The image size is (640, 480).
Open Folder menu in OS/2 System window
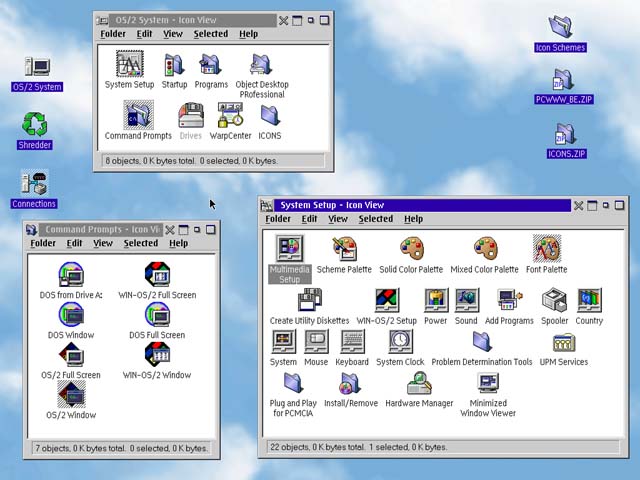113,34
